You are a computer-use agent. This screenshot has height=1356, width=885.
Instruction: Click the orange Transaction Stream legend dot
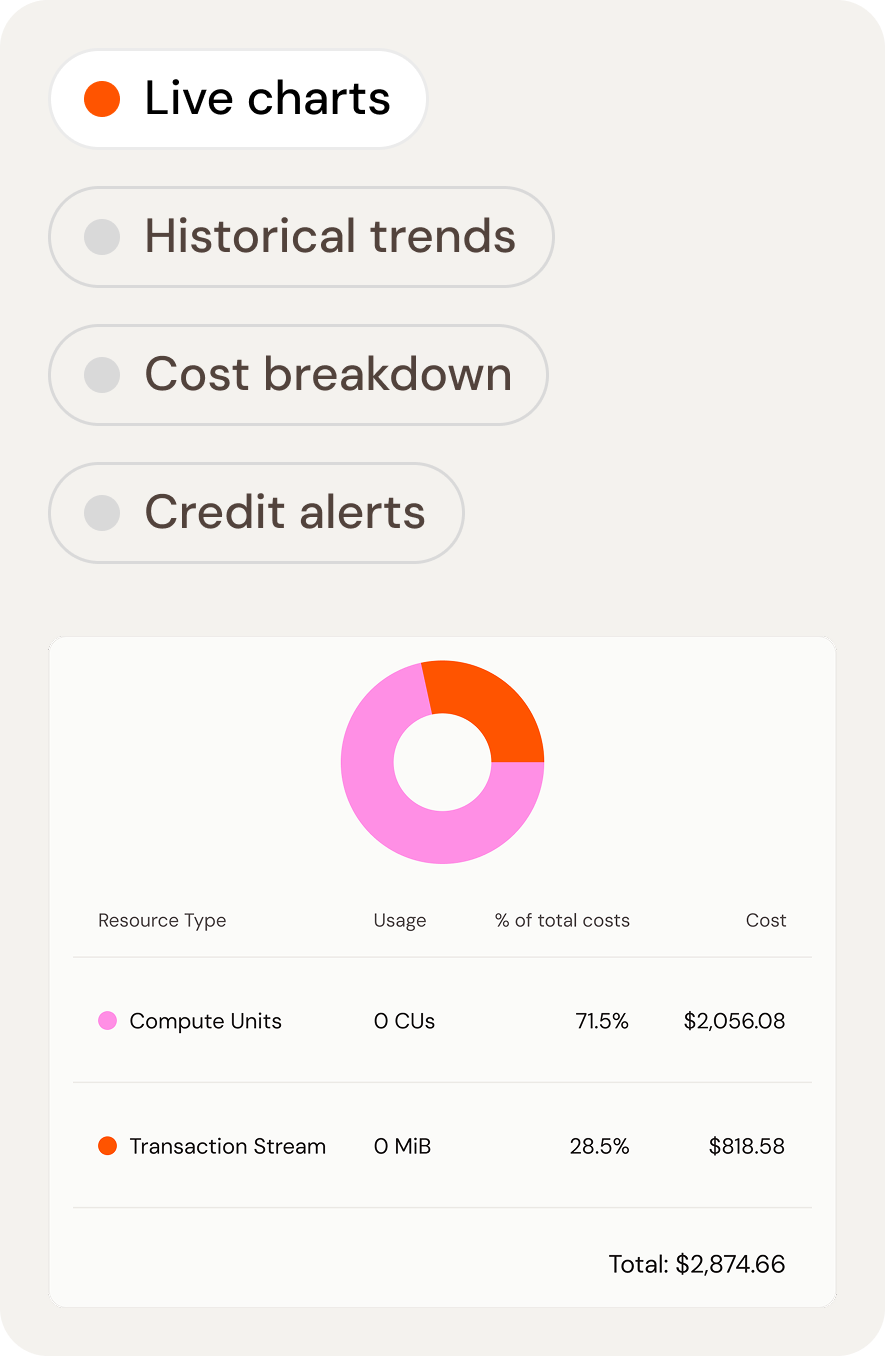pyautogui.click(x=107, y=1146)
